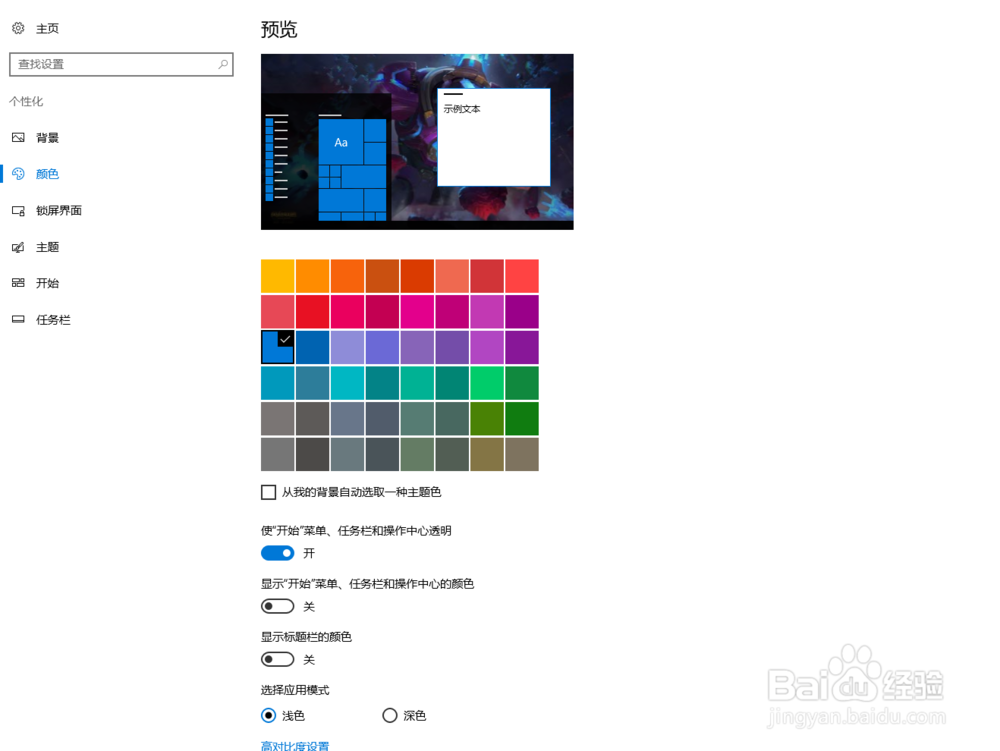Choose the light lavender swatch
Image resolution: width=1000 pixels, height=751 pixels.
coord(348,347)
